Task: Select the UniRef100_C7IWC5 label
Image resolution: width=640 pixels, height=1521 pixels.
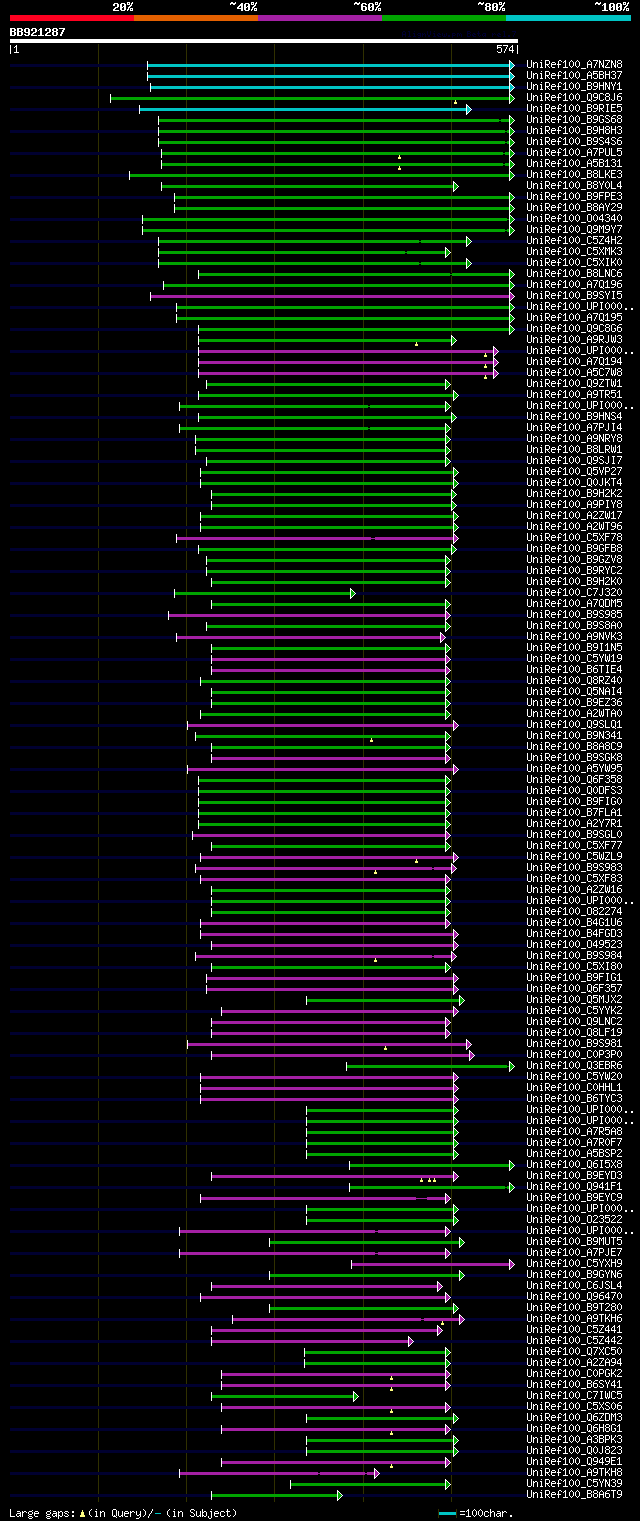Action: pos(574,1395)
